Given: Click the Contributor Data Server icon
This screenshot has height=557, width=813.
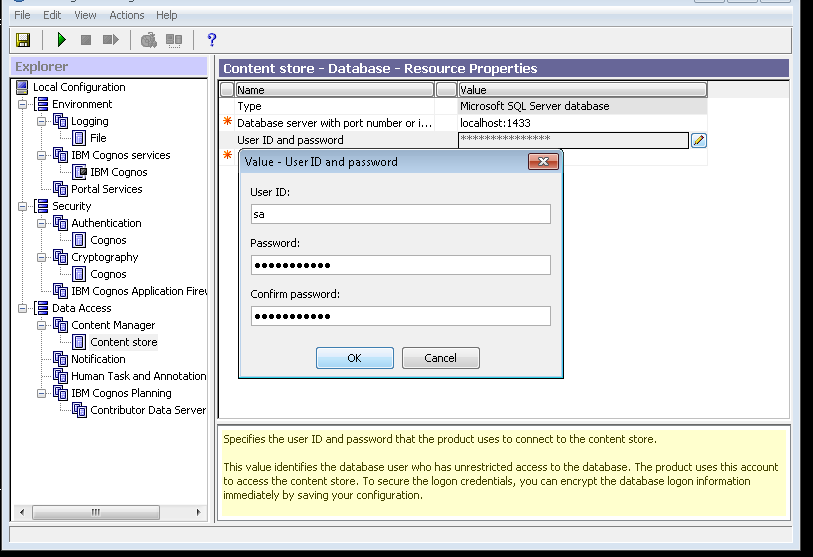Looking at the screenshot, I should click(79, 410).
